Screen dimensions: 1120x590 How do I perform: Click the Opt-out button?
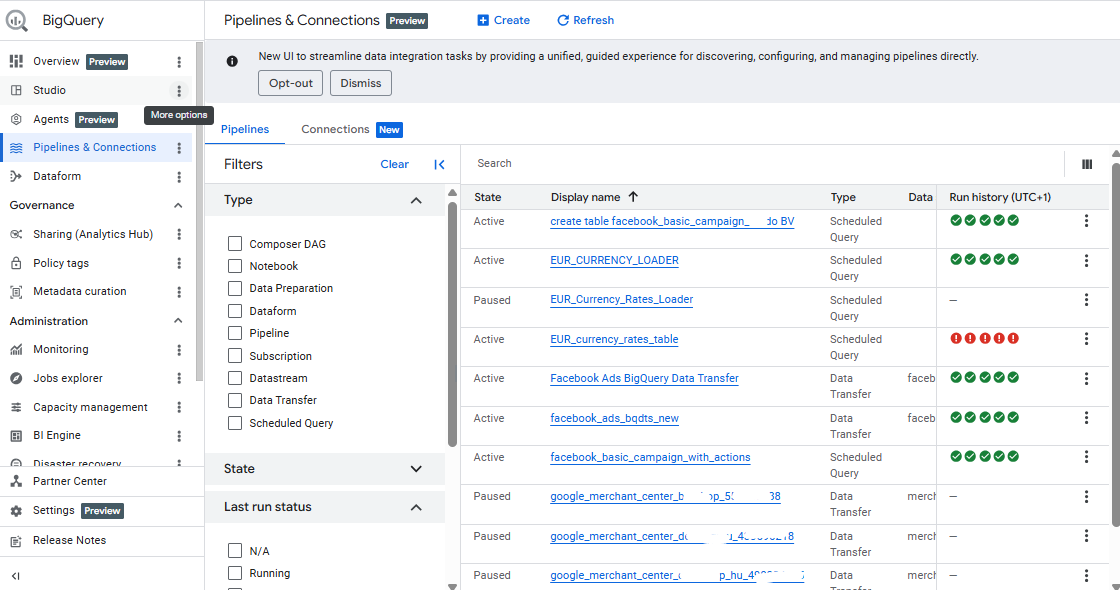291,83
